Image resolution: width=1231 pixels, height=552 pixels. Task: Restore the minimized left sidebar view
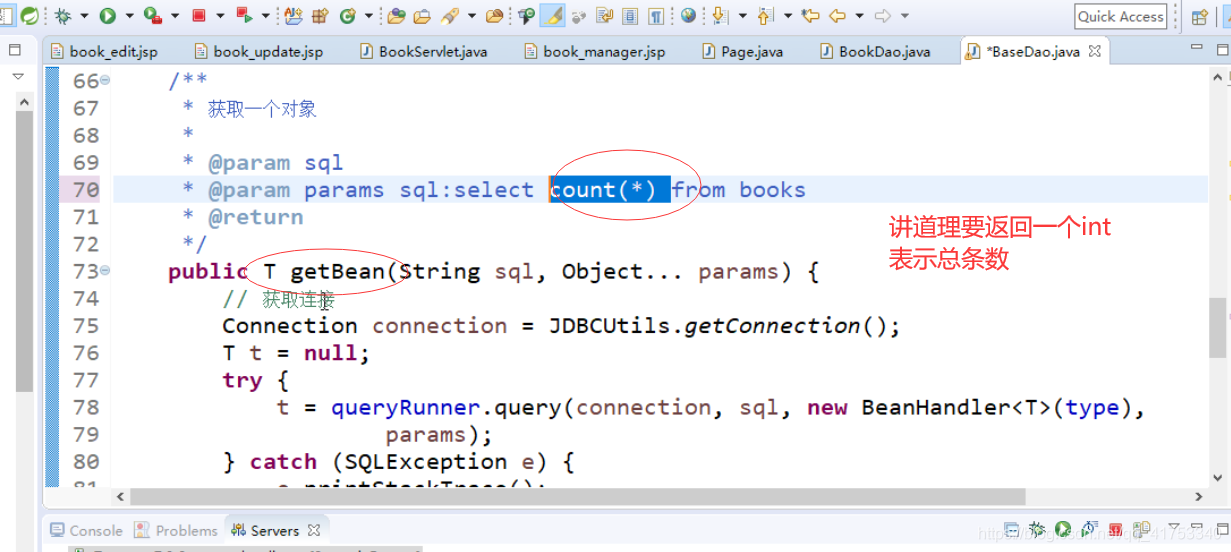tap(15, 49)
